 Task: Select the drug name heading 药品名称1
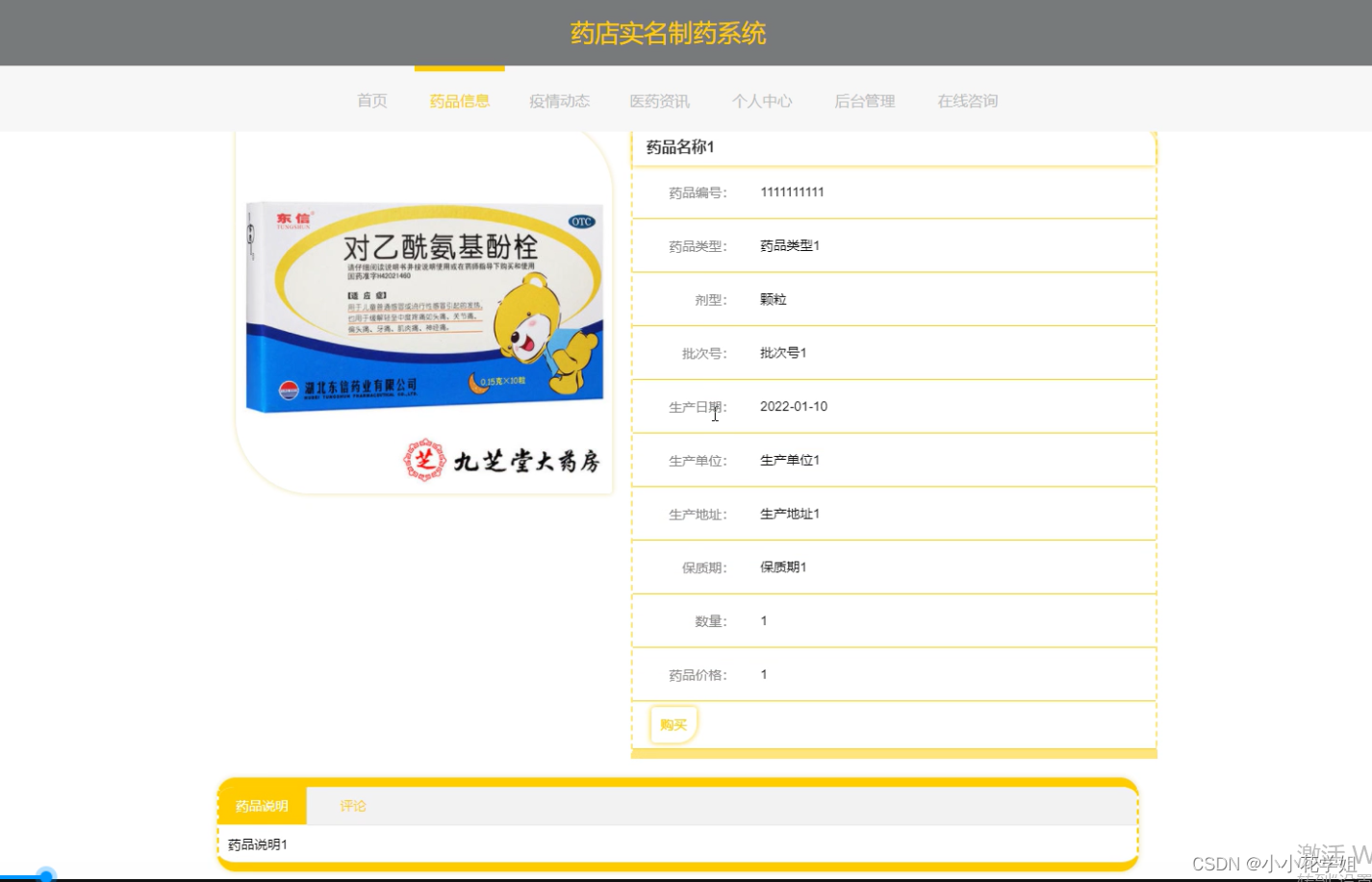679,147
